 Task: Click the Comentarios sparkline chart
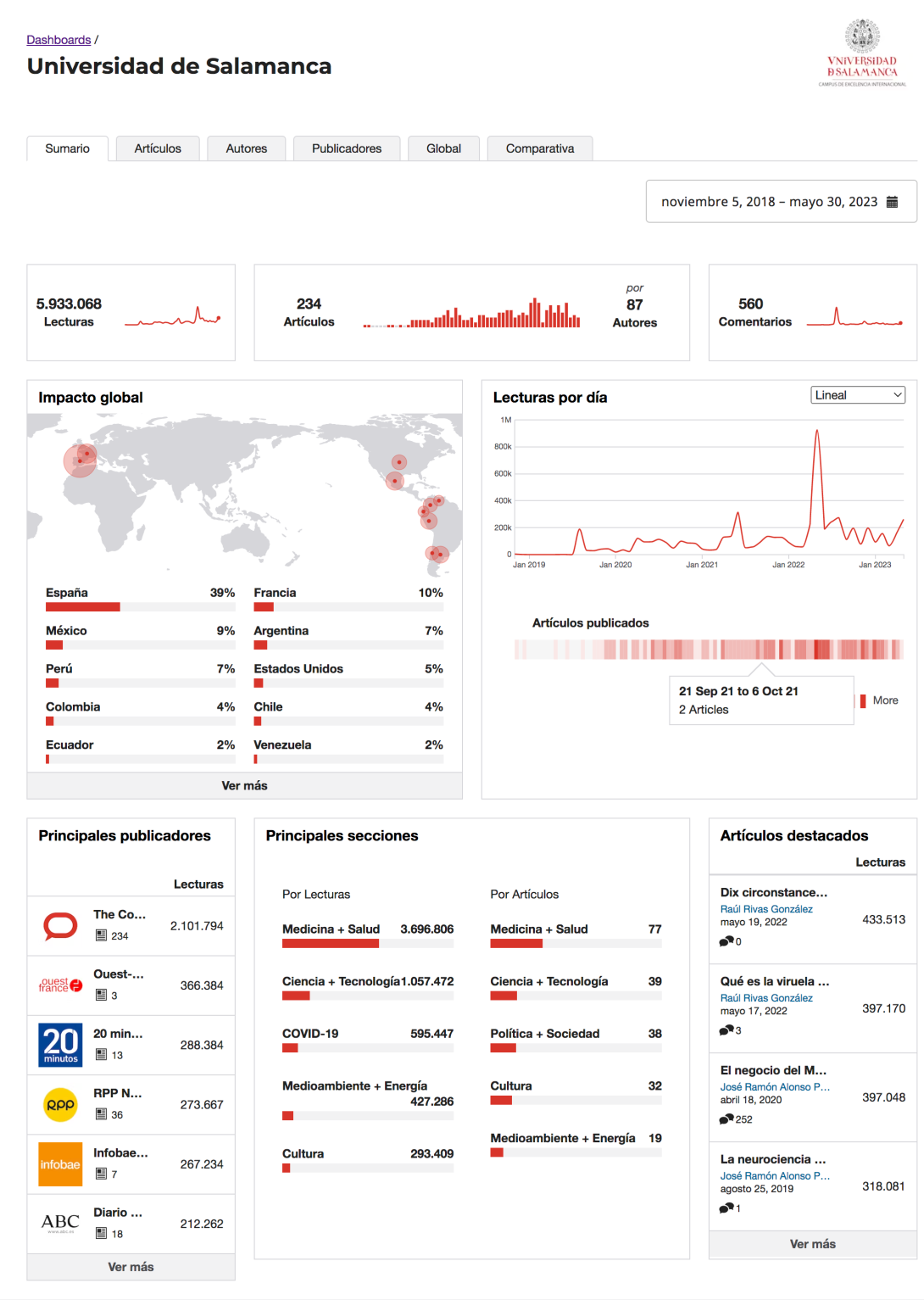click(x=854, y=316)
